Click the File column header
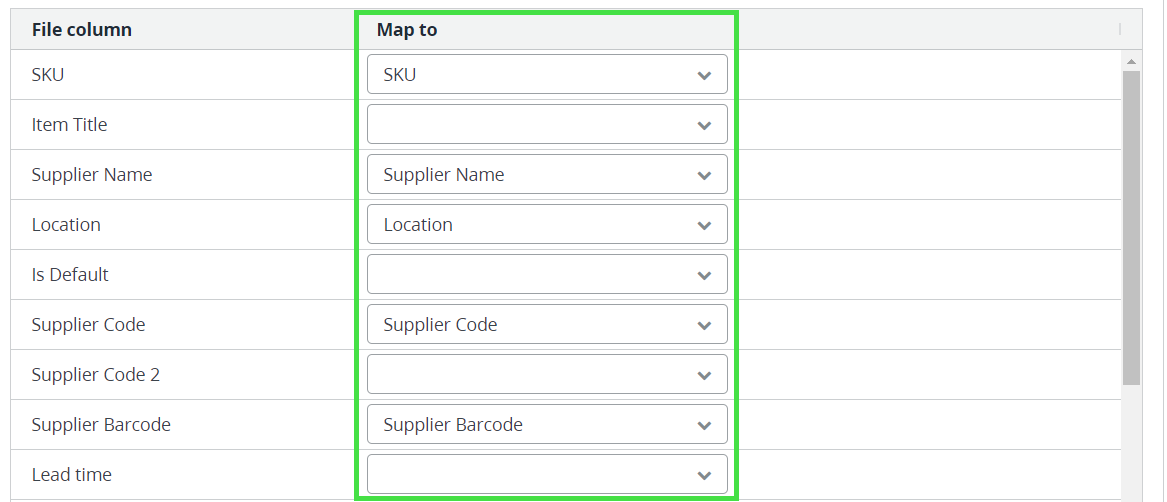This screenshot has width=1167, height=502. point(82,30)
